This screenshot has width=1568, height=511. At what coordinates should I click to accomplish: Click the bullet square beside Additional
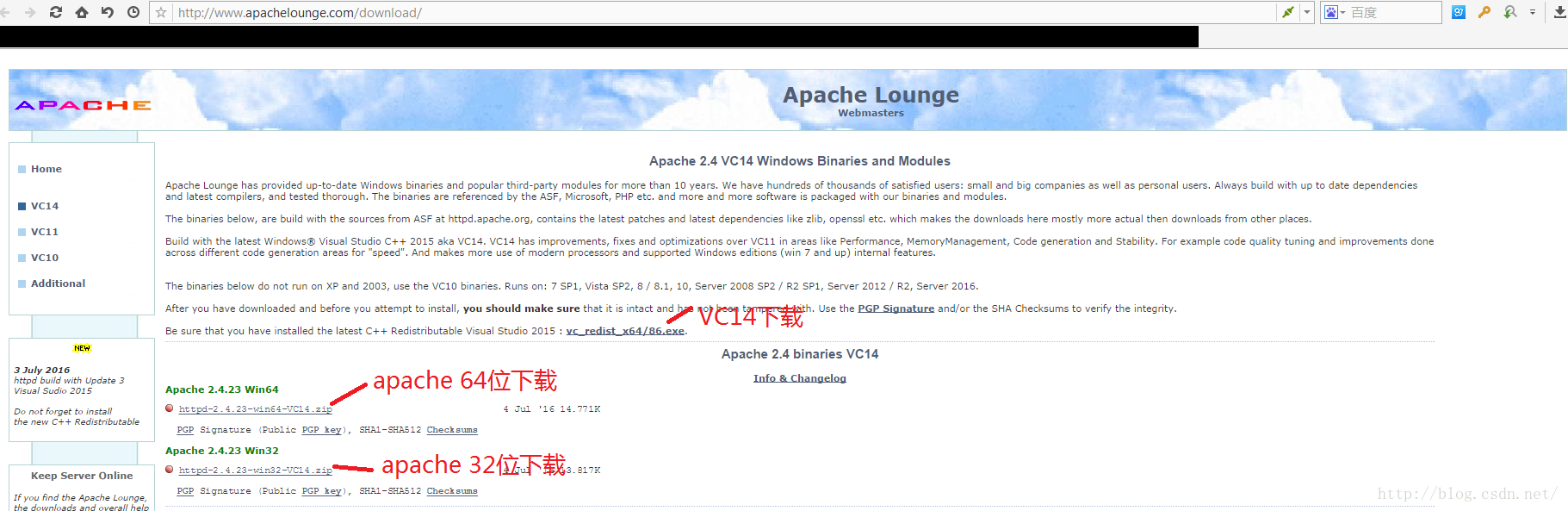[22, 284]
